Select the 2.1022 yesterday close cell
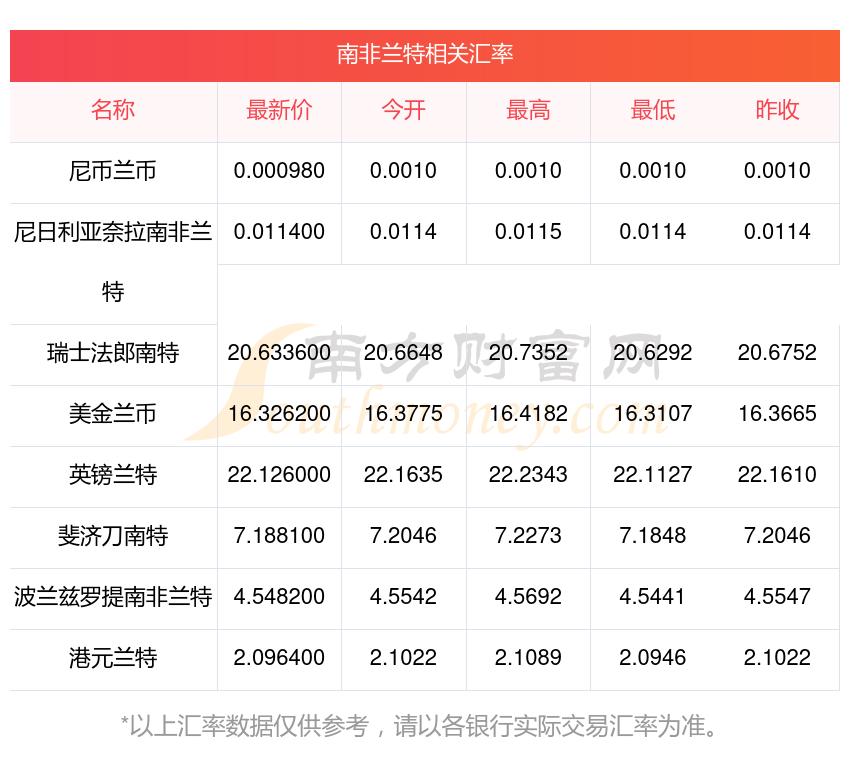 [x=775, y=659]
